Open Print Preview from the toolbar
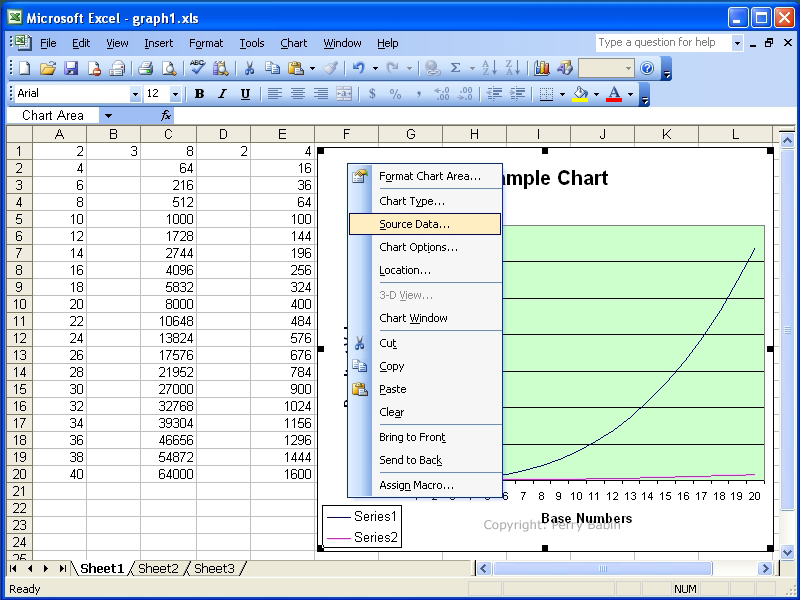800x600 pixels. (168, 68)
